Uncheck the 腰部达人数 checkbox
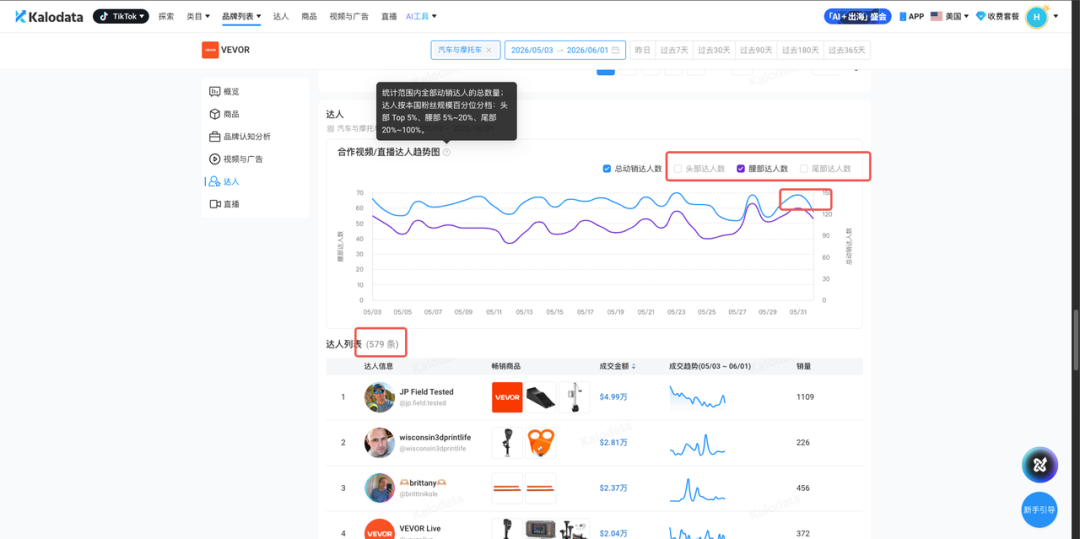 [x=741, y=168]
